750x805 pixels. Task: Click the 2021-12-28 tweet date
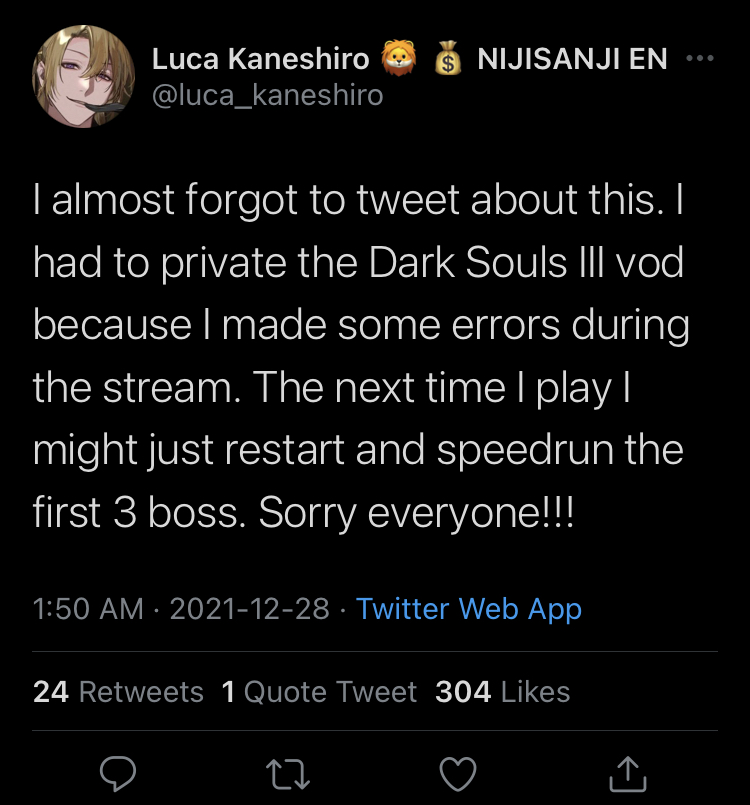(249, 608)
